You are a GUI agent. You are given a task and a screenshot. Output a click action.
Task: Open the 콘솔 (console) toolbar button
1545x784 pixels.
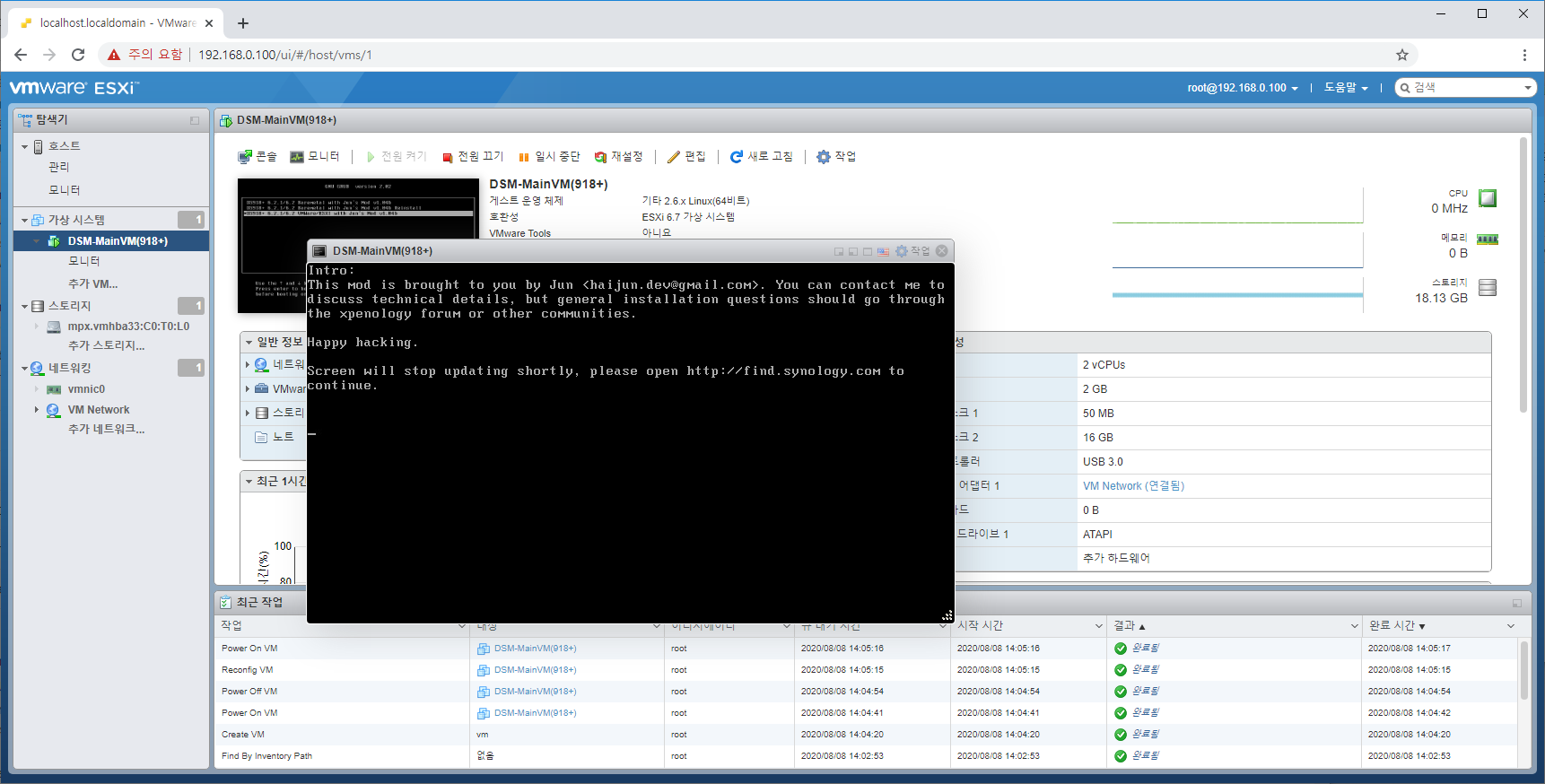257,156
